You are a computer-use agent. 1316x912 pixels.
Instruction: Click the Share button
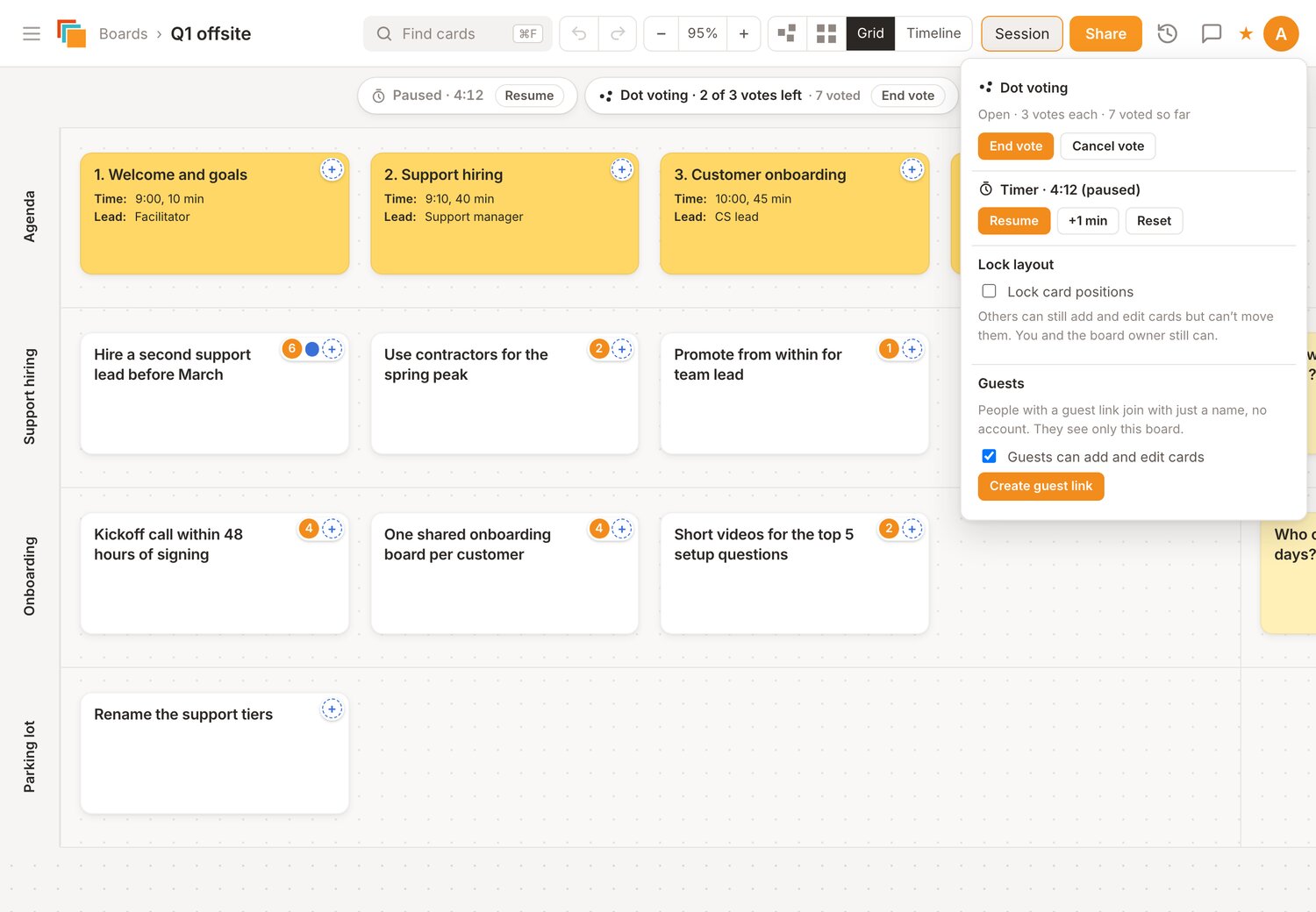(1105, 33)
